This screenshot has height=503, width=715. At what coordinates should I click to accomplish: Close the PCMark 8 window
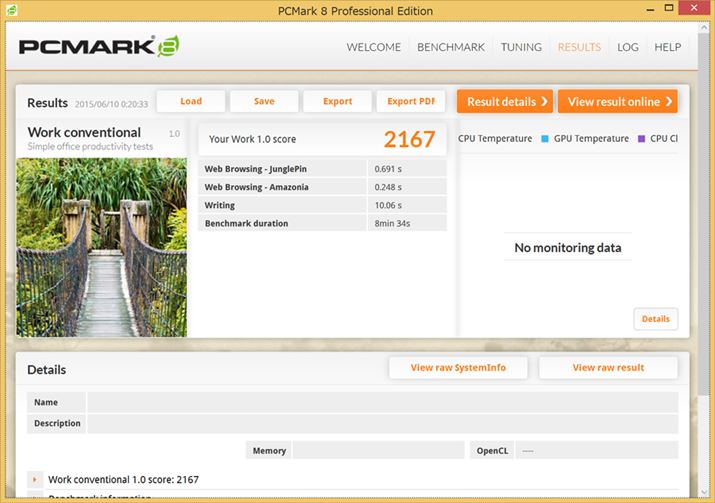pyautogui.click(x=694, y=8)
